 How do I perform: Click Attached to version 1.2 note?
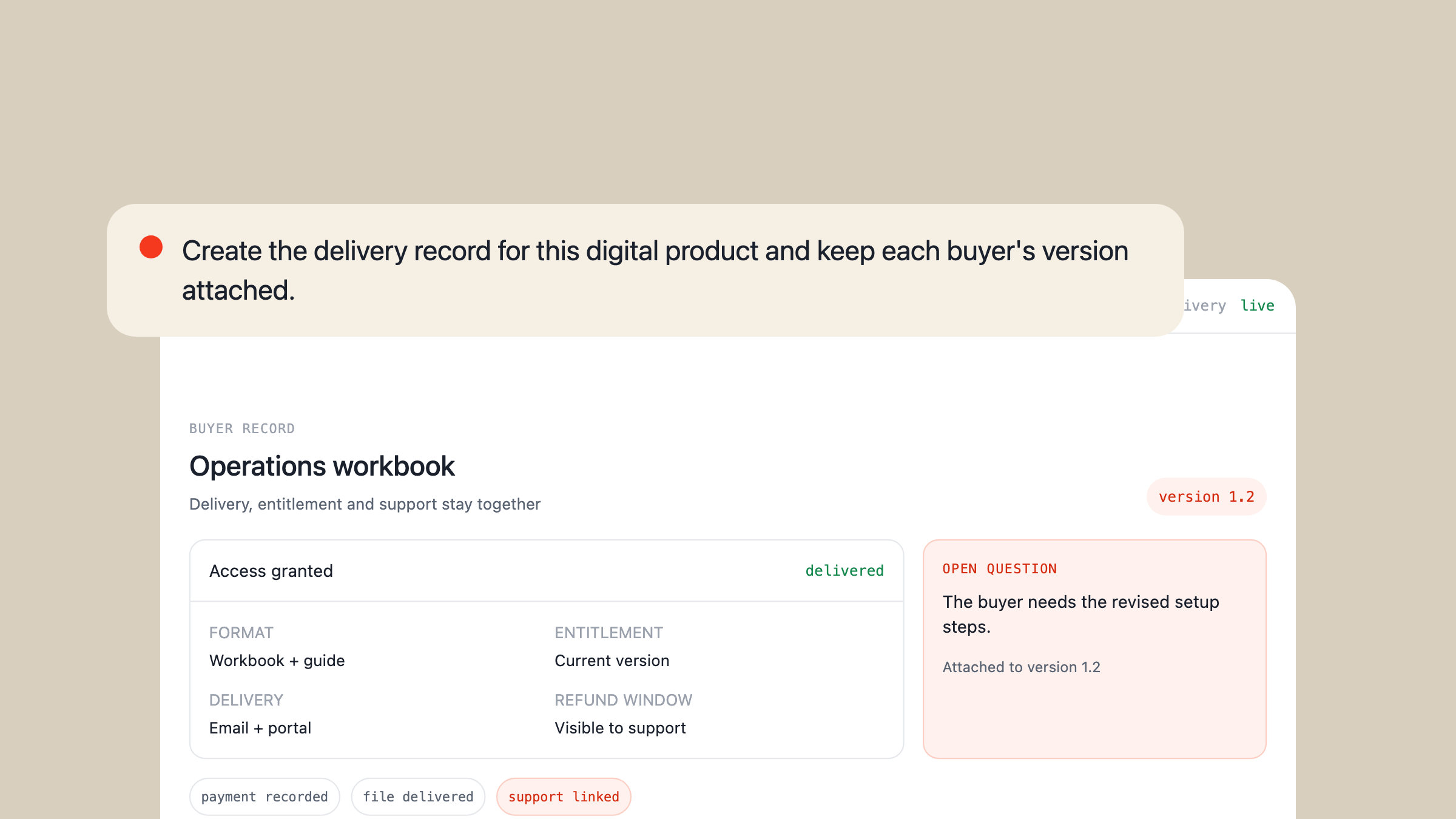click(1021, 667)
